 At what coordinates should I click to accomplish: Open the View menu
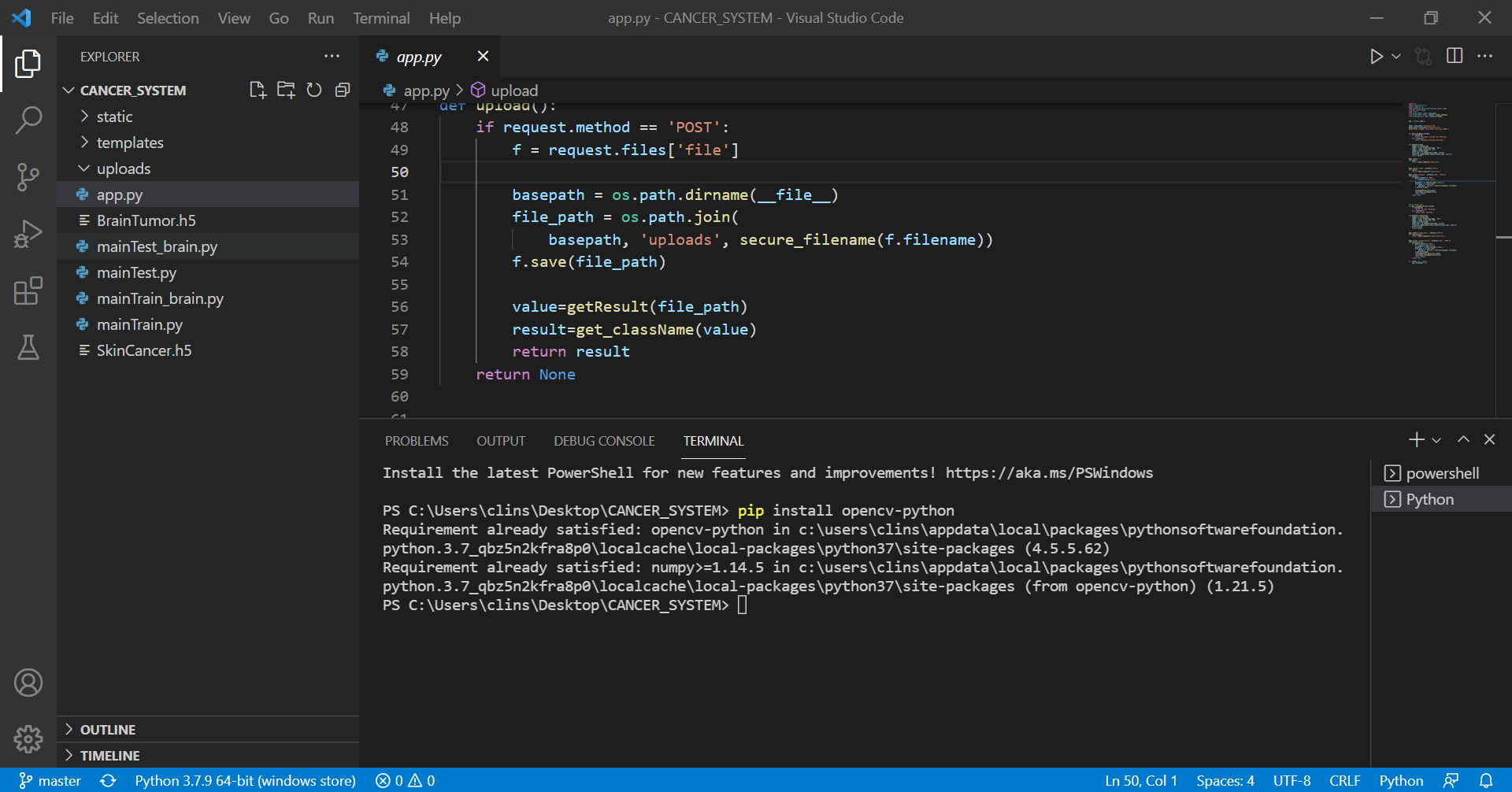pyautogui.click(x=234, y=17)
